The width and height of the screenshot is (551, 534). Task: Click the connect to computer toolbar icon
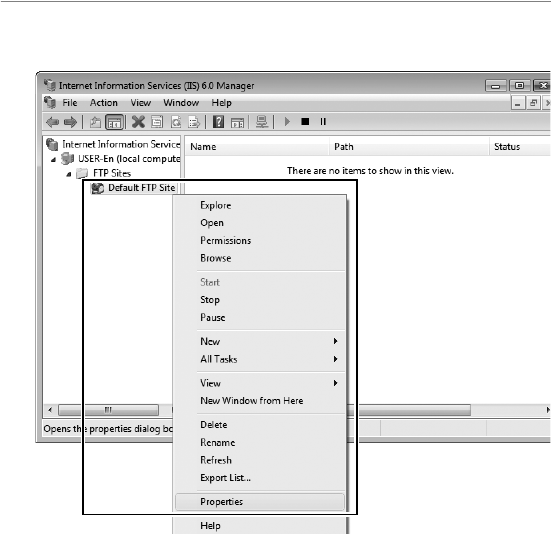pos(262,122)
